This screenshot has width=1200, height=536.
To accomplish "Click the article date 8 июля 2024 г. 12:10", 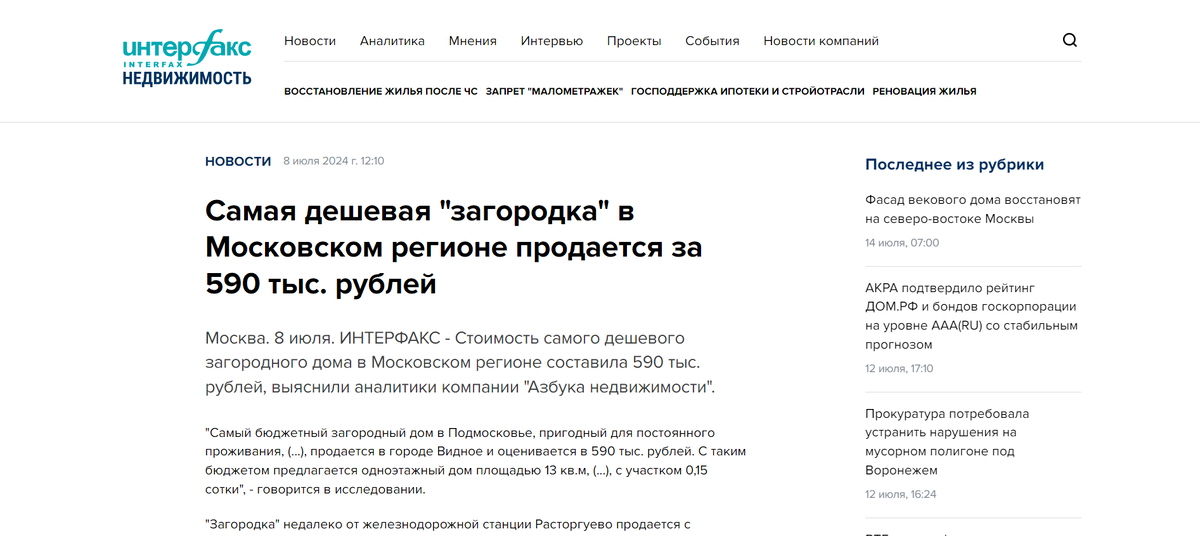I will point(334,161).
